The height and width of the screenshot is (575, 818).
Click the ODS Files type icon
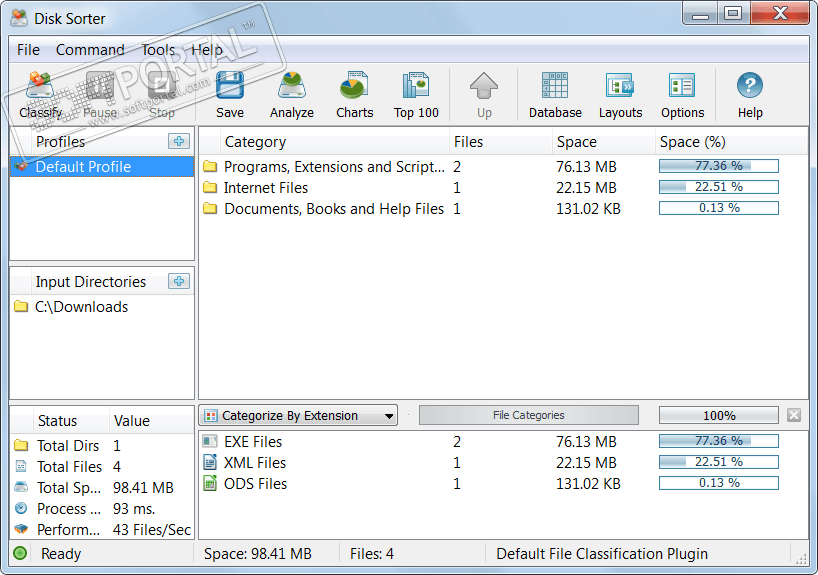(x=210, y=484)
